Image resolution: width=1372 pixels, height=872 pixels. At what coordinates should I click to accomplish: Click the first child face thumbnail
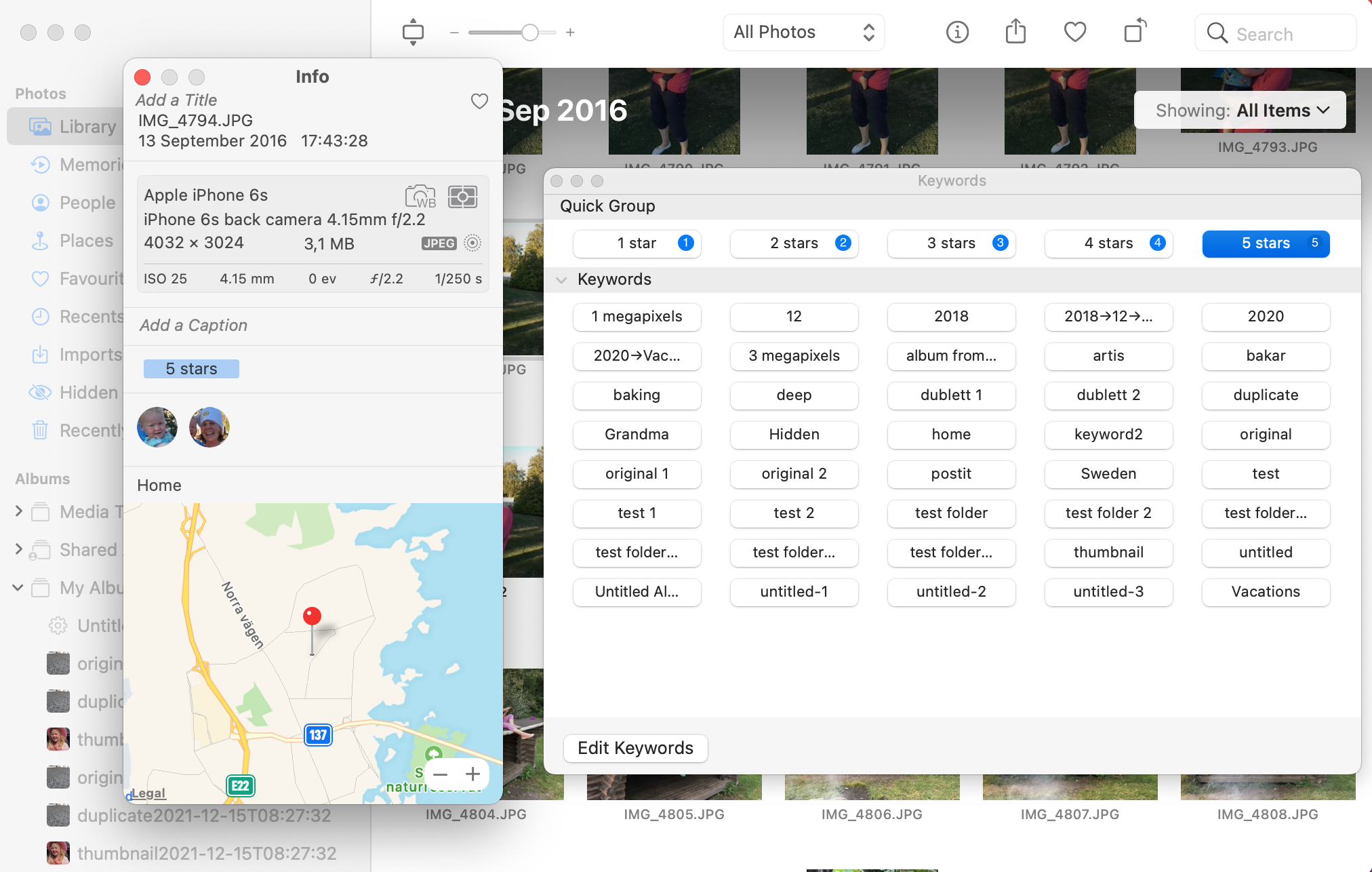tap(157, 427)
